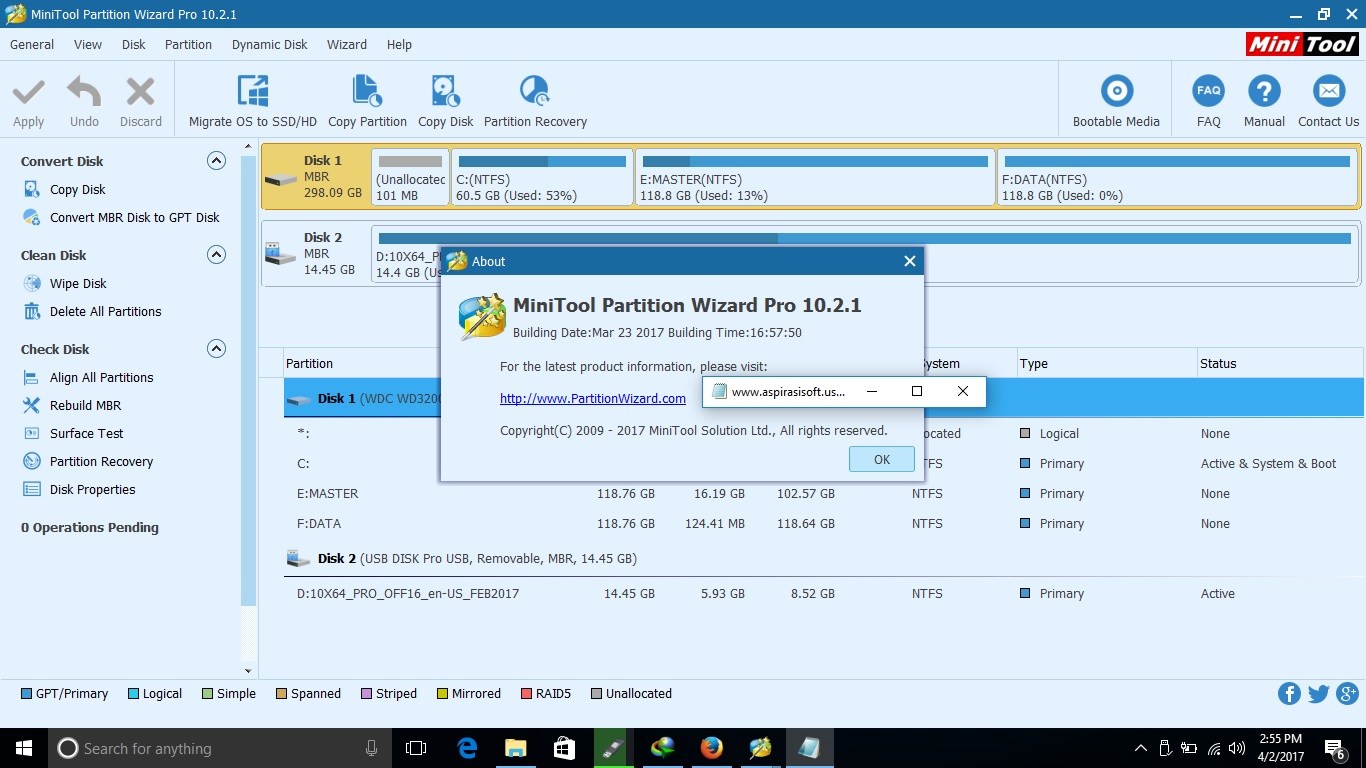1366x768 pixels.
Task: Launch Microsoft Edge from the taskbar
Action: (x=466, y=748)
